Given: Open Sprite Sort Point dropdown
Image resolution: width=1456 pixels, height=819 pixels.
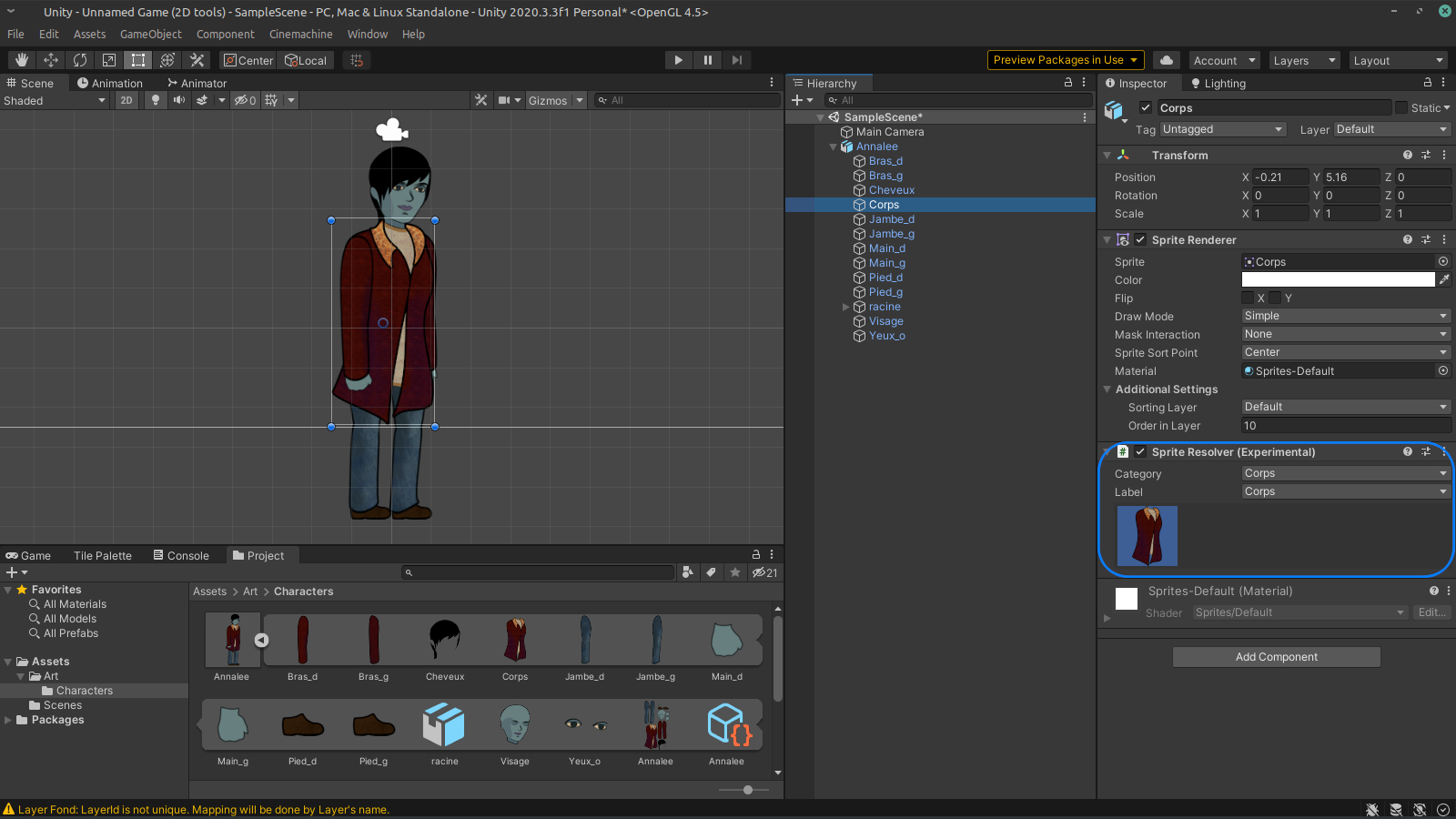Looking at the screenshot, I should 1347,352.
